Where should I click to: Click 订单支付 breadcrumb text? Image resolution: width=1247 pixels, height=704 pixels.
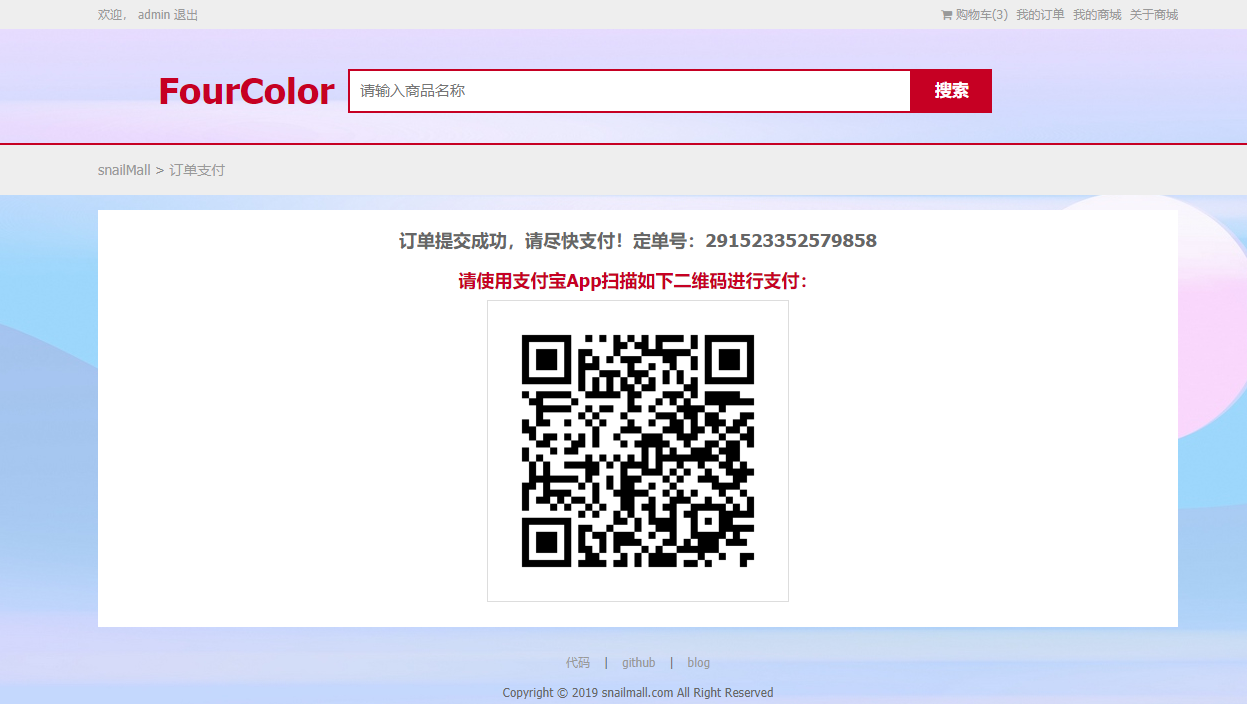[197, 170]
